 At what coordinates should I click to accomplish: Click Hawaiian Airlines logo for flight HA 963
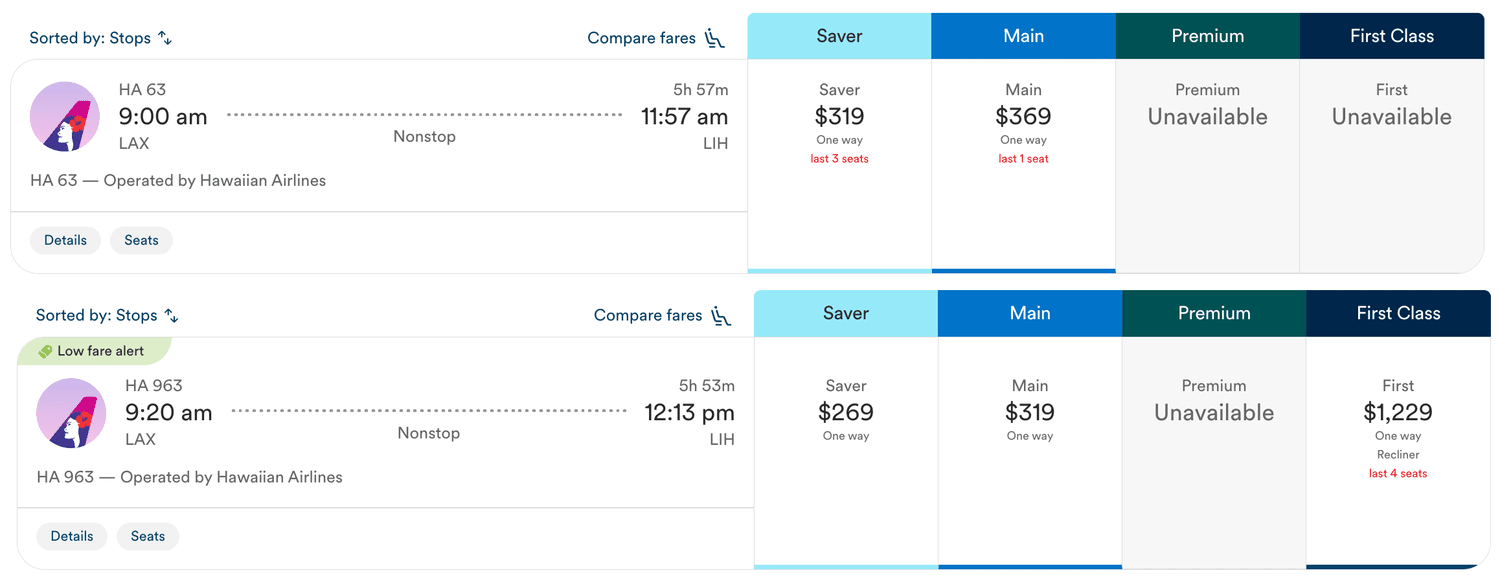tap(71, 413)
